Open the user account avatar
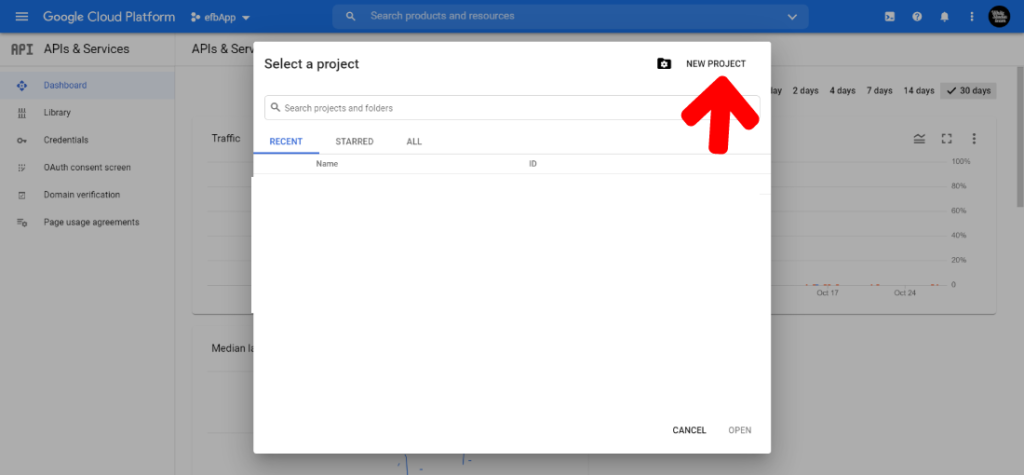The width and height of the screenshot is (1024, 475). (999, 16)
